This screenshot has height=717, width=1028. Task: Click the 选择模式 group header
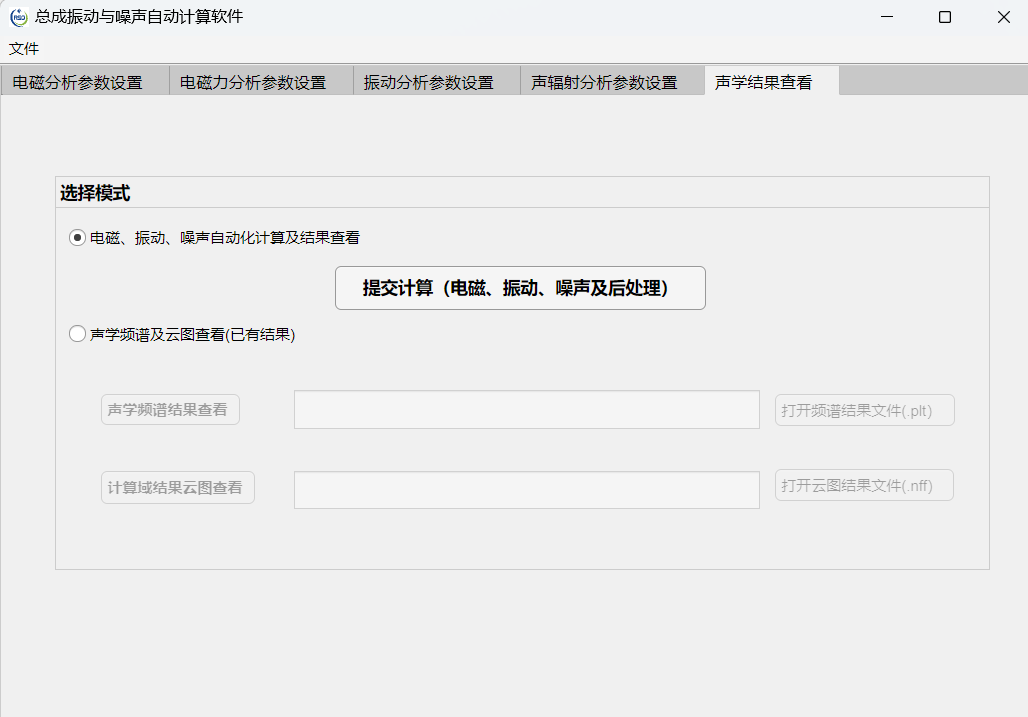95,193
